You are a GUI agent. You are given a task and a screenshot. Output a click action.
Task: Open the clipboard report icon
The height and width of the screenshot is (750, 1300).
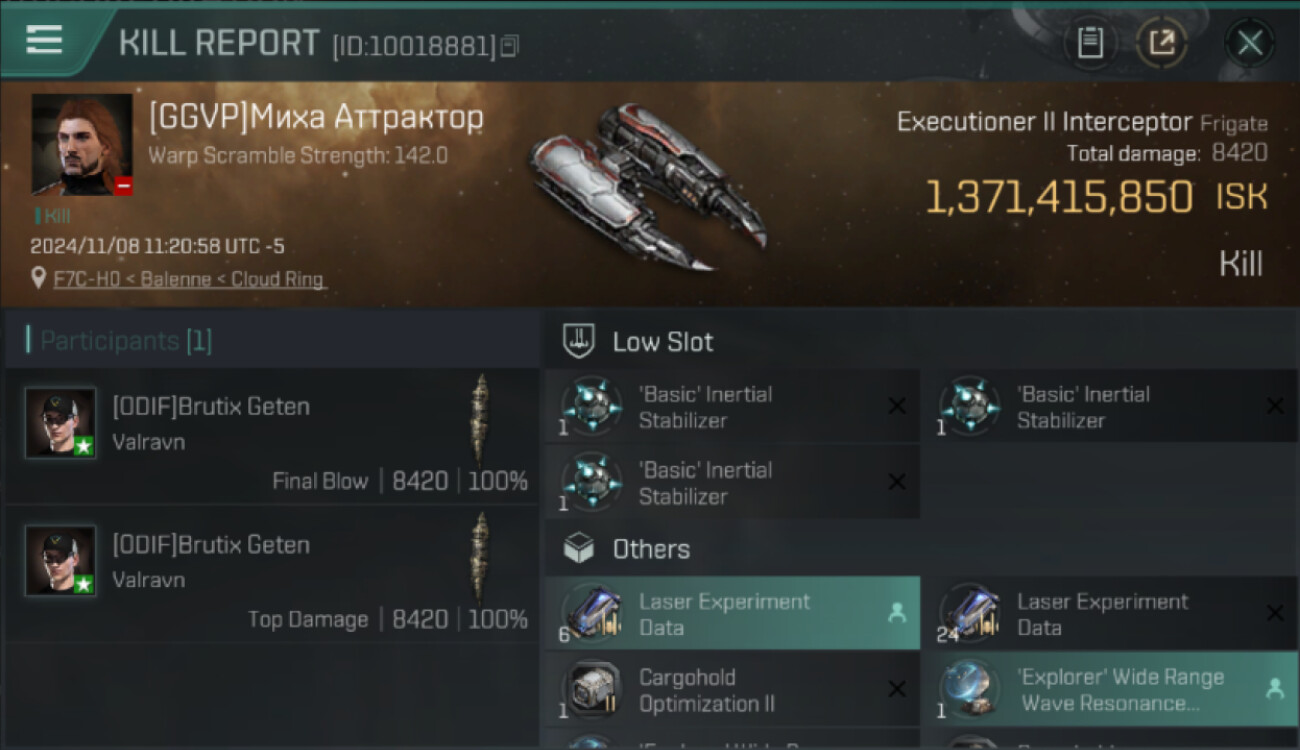tap(1090, 43)
